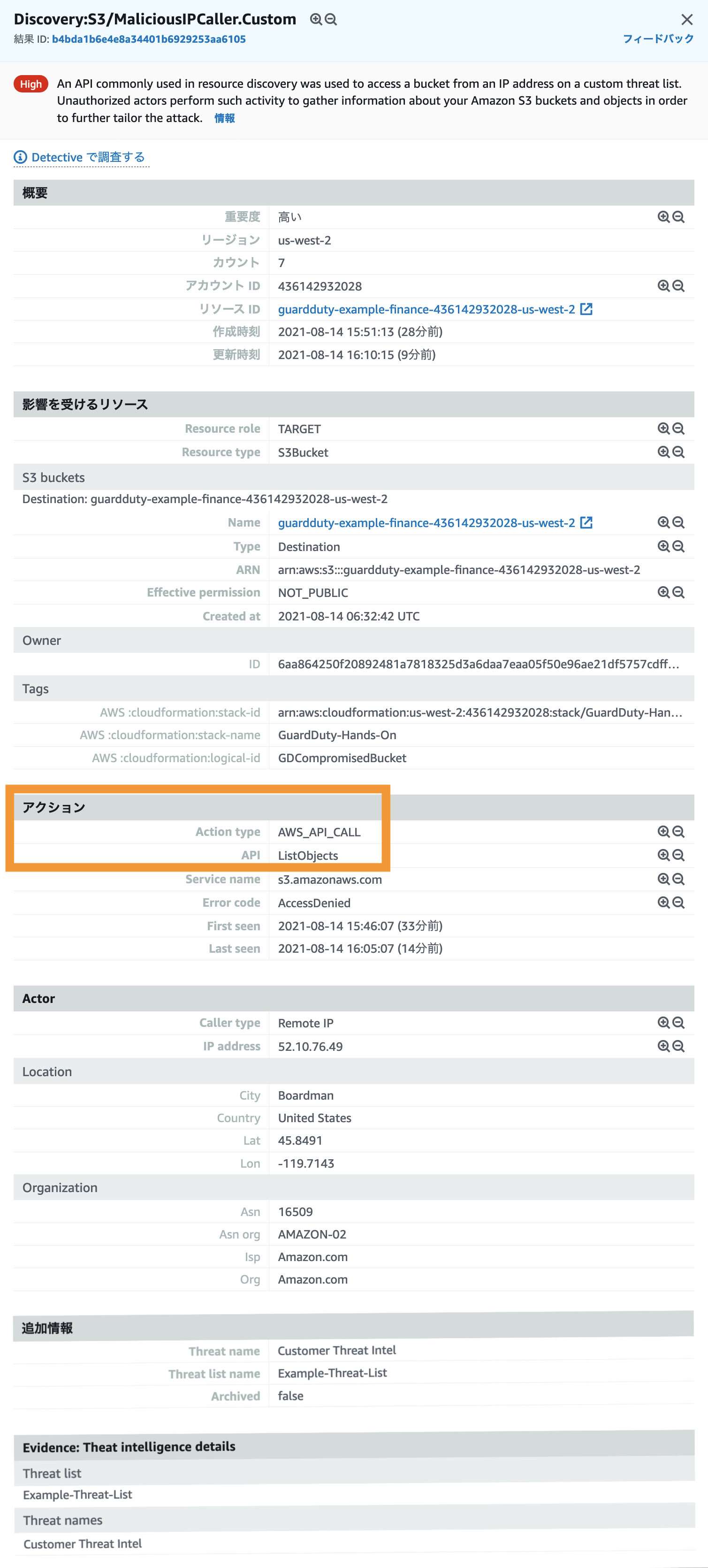Open the finding ID b4bda1b6e4e8a... link
The height and width of the screenshot is (1568, 708).
click(x=149, y=39)
